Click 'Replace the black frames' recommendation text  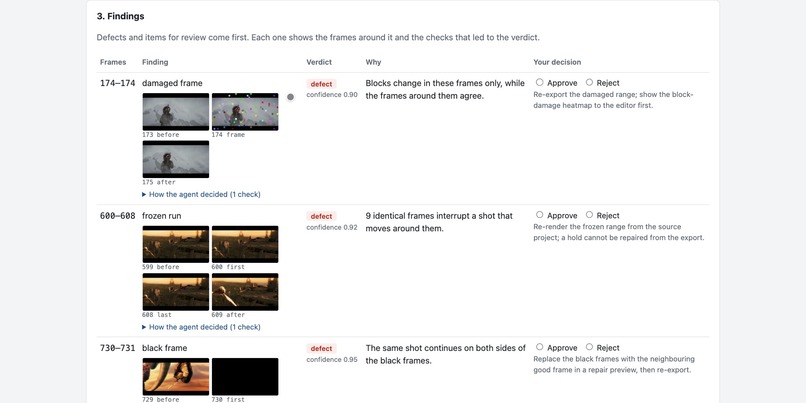[614, 364]
